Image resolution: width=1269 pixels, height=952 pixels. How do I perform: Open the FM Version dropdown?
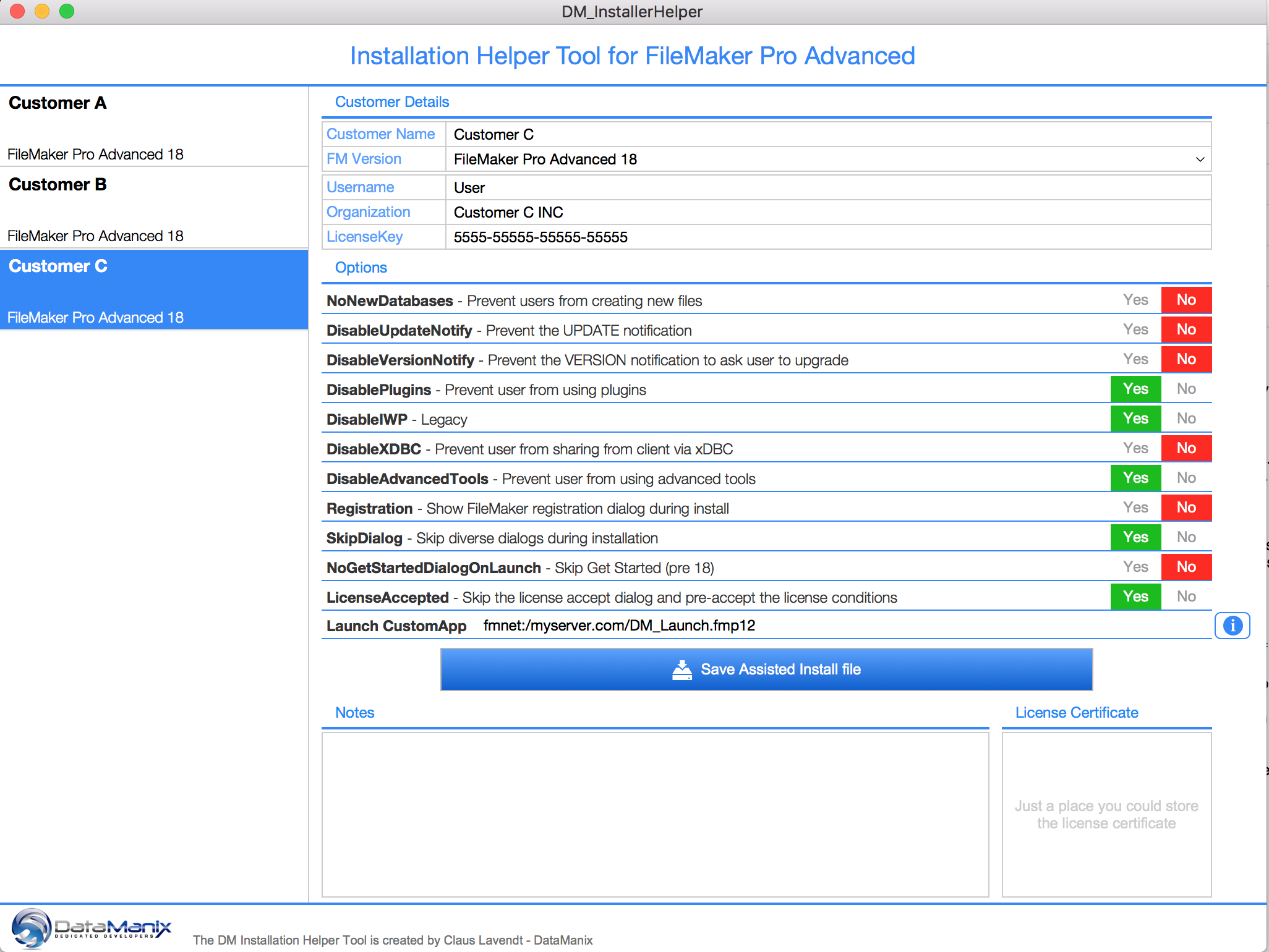click(828, 159)
